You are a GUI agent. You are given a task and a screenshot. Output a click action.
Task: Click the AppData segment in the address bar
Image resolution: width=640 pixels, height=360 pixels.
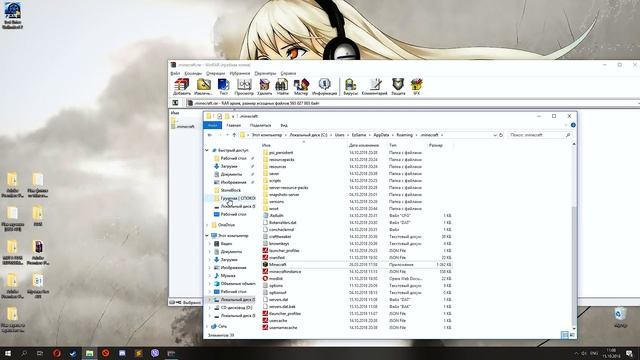(381, 135)
